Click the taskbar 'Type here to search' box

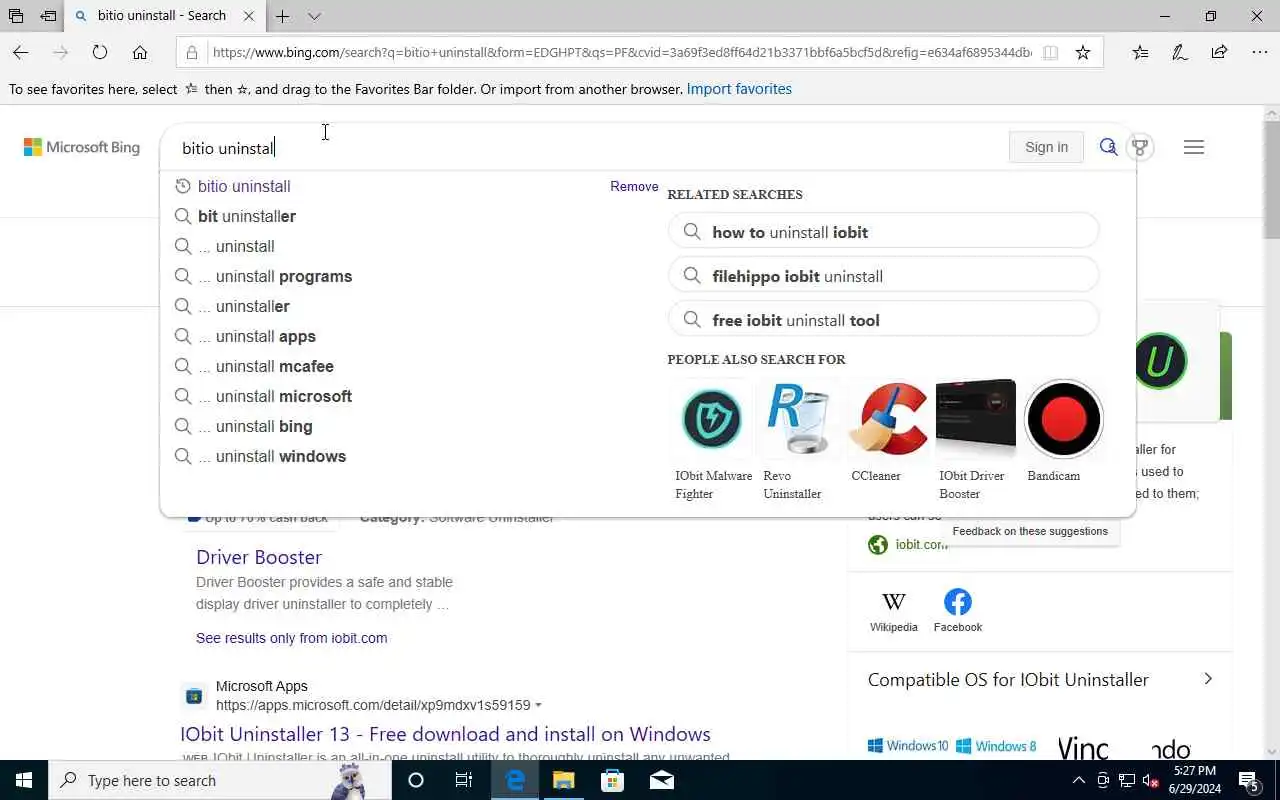pos(220,780)
